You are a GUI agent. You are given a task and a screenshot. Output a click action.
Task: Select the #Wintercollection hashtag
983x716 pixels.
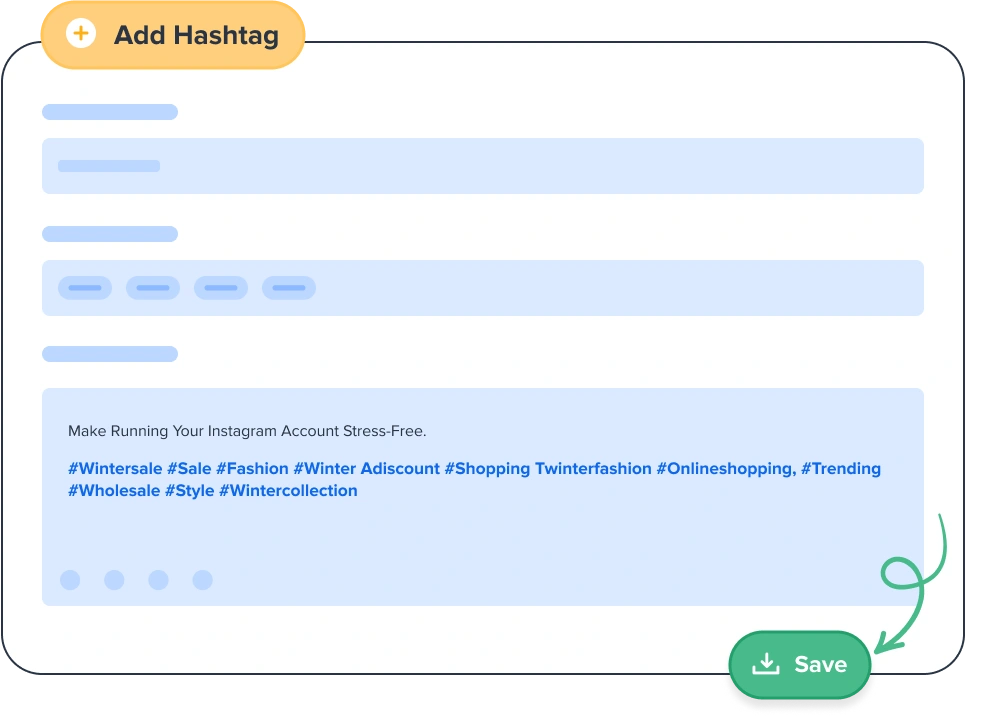coord(288,491)
